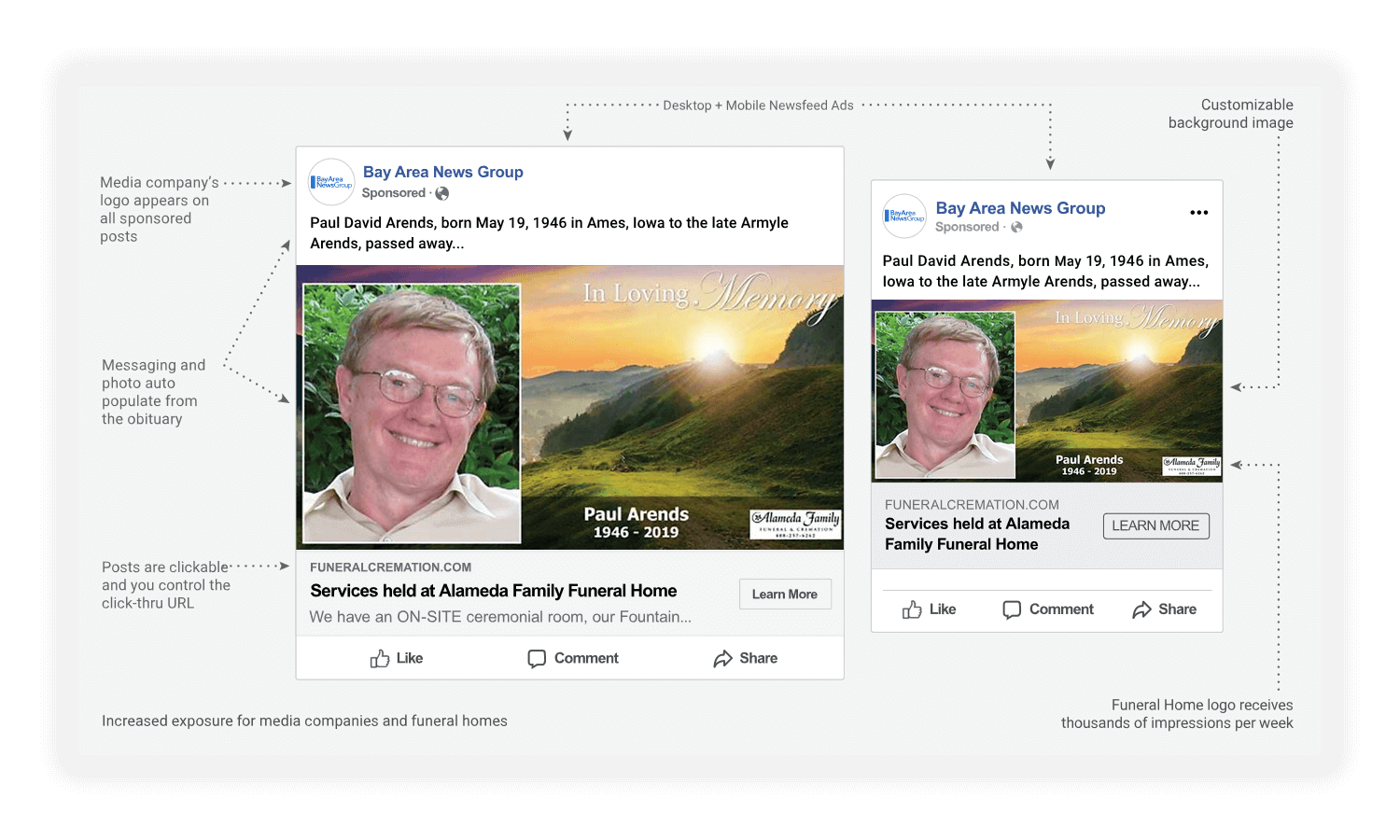Click Bay Area News Group logo in mobile ad
Viewport: 1400px width, 840px height.
coord(904,217)
